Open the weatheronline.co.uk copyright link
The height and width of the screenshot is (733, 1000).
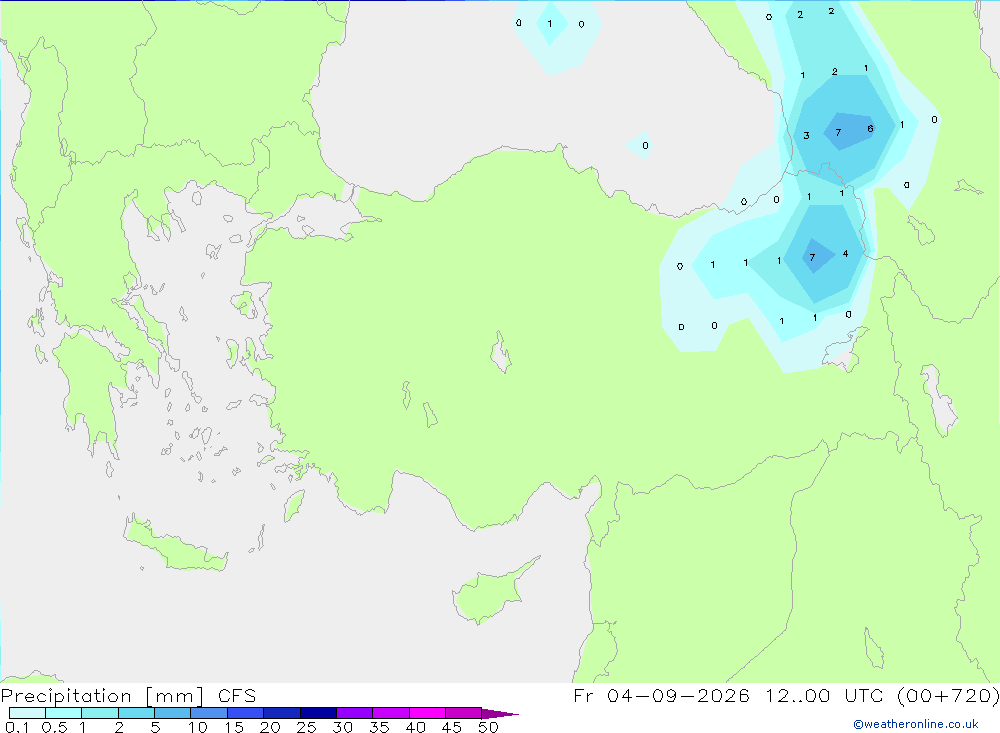click(x=916, y=724)
